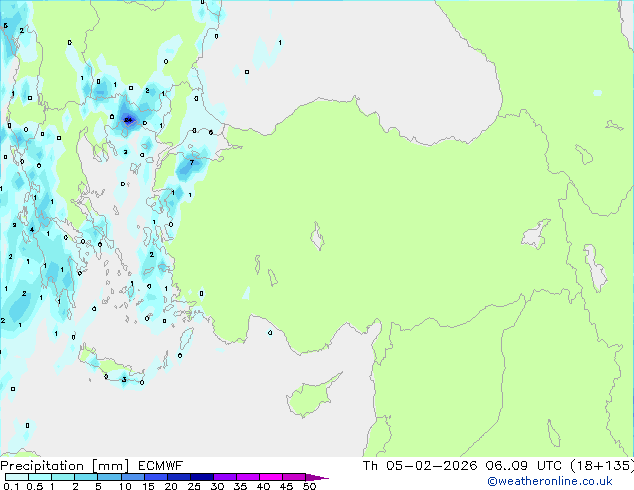This screenshot has width=634, height=490.
Task: Click the 1–2 mm legend swatch
Action: click(63, 477)
